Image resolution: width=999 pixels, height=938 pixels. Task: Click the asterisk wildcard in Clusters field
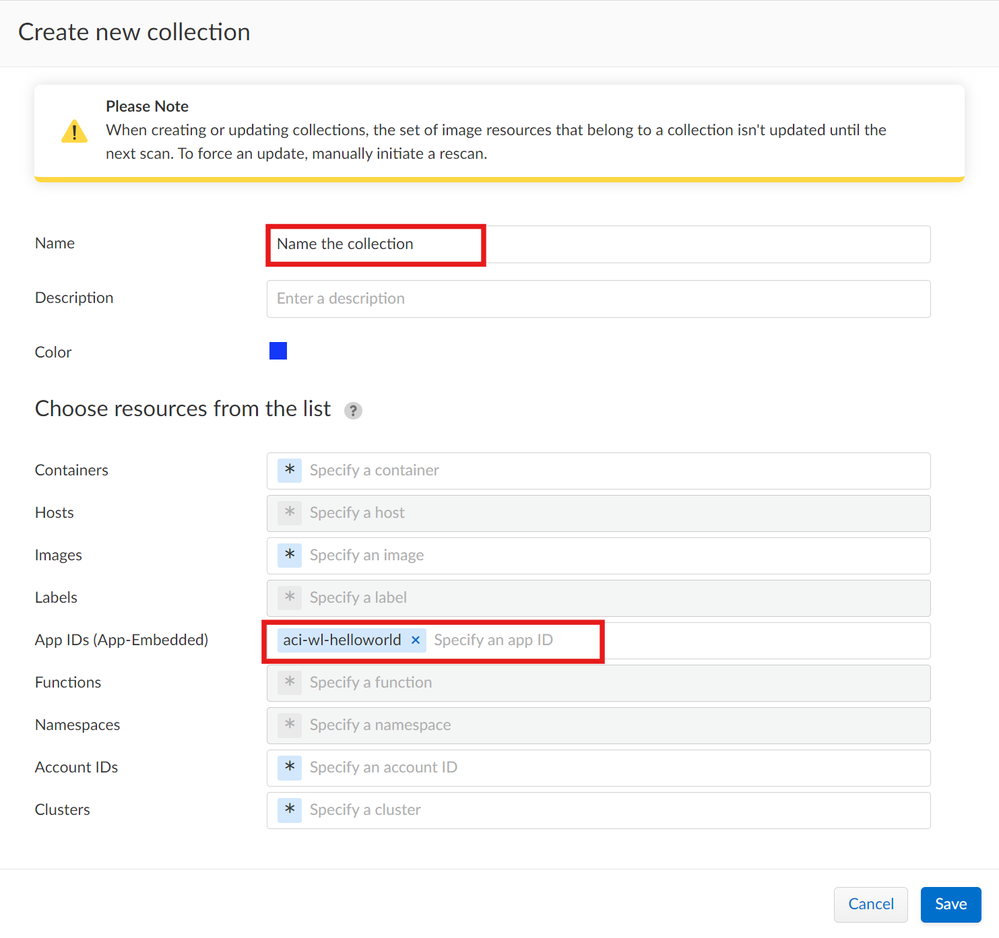[290, 810]
